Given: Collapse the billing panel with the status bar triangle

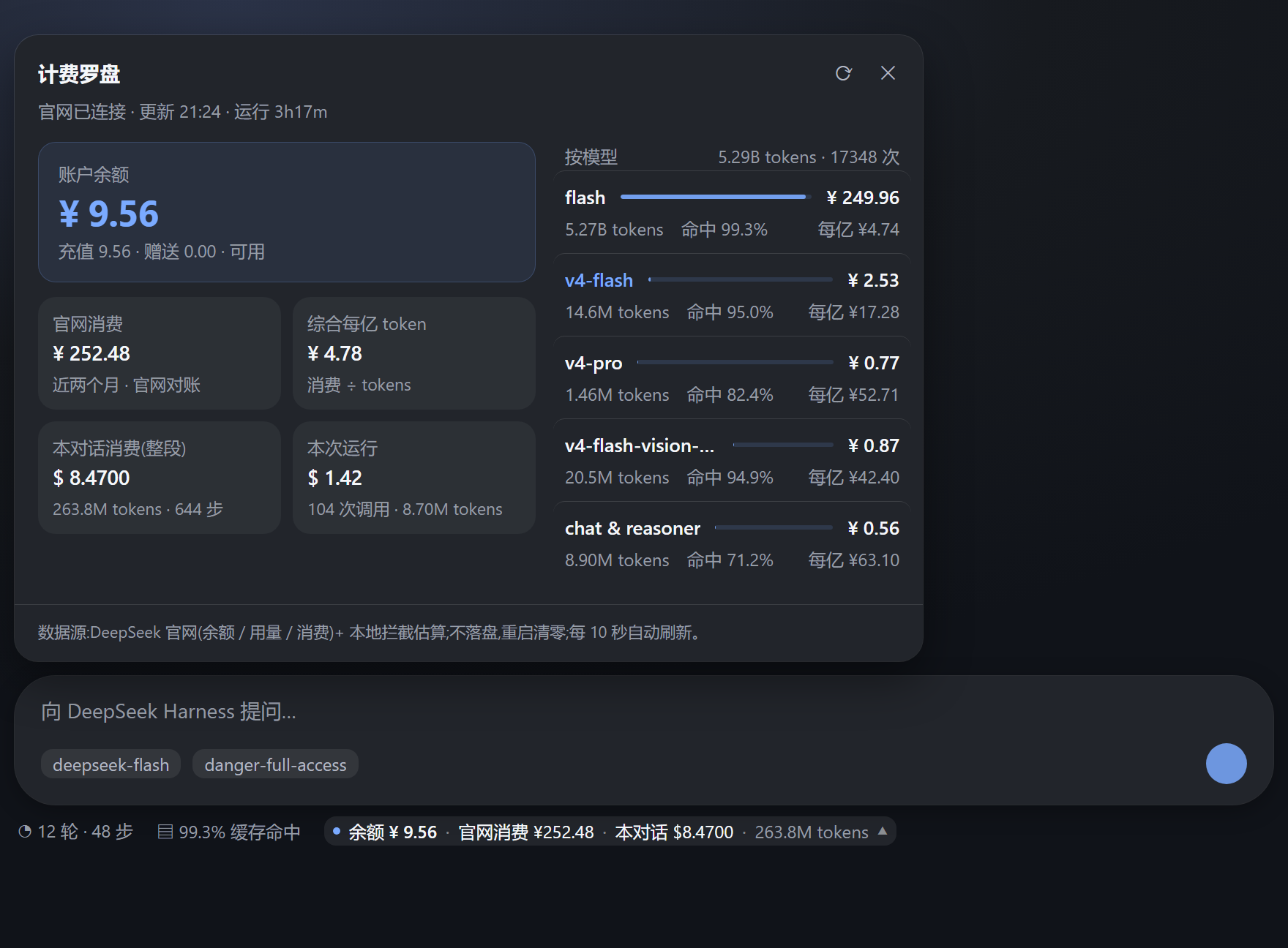Looking at the screenshot, I should 883,831.
